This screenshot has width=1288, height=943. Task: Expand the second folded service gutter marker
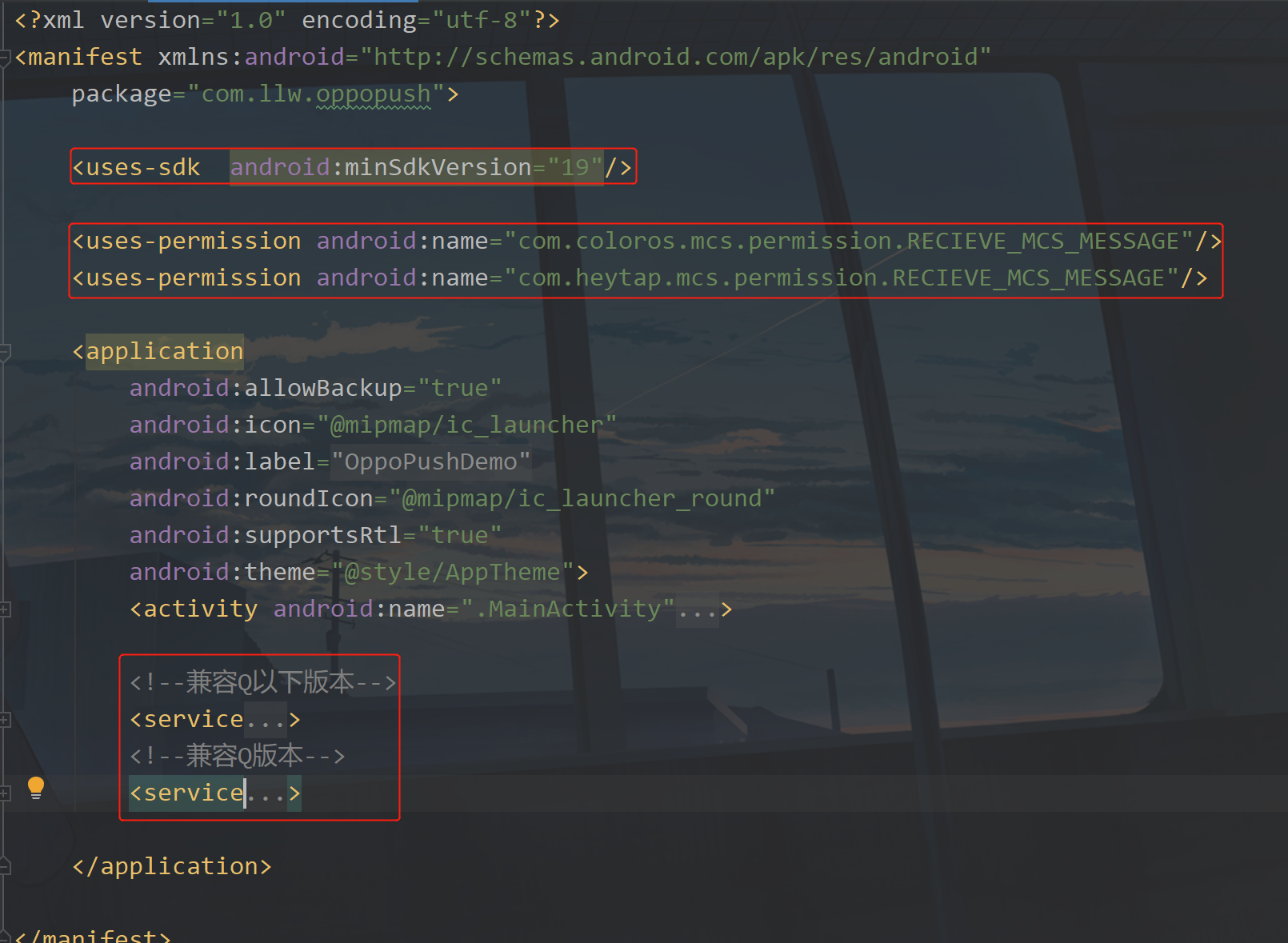(x=4, y=793)
